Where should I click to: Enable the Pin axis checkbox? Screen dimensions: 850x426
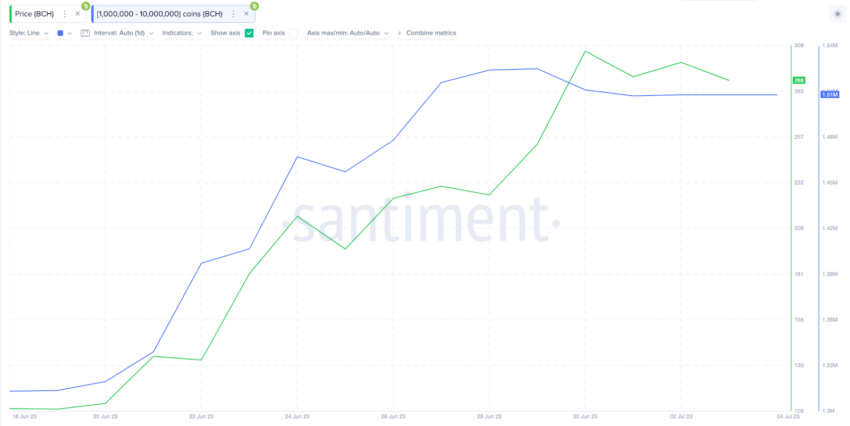[x=294, y=33]
